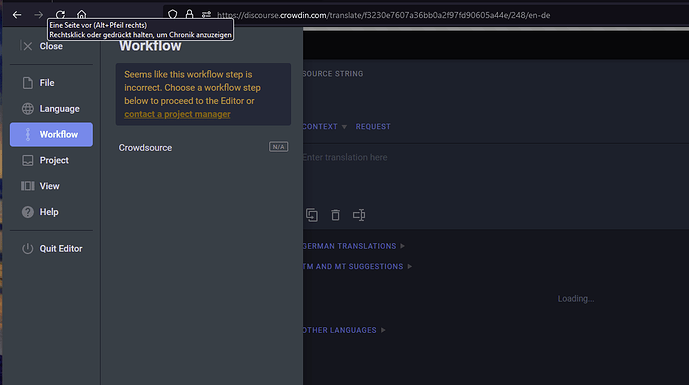
Task: Click the File document icon
Action: (28, 83)
